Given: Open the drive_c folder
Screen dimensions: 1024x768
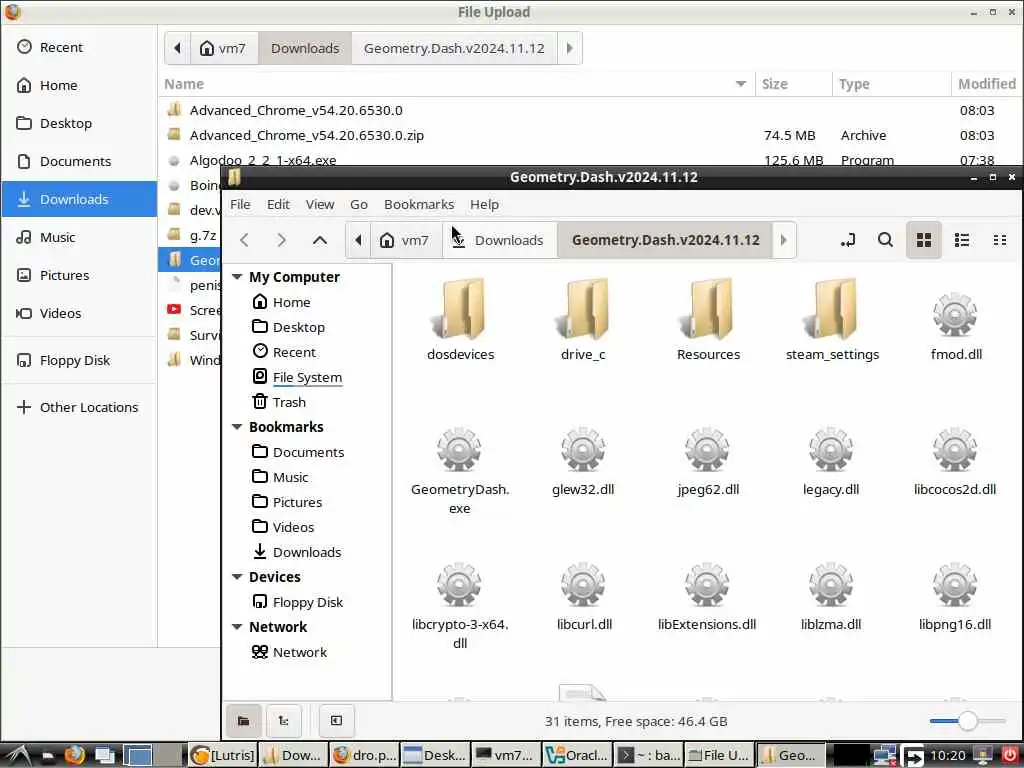Looking at the screenshot, I should 583,319.
